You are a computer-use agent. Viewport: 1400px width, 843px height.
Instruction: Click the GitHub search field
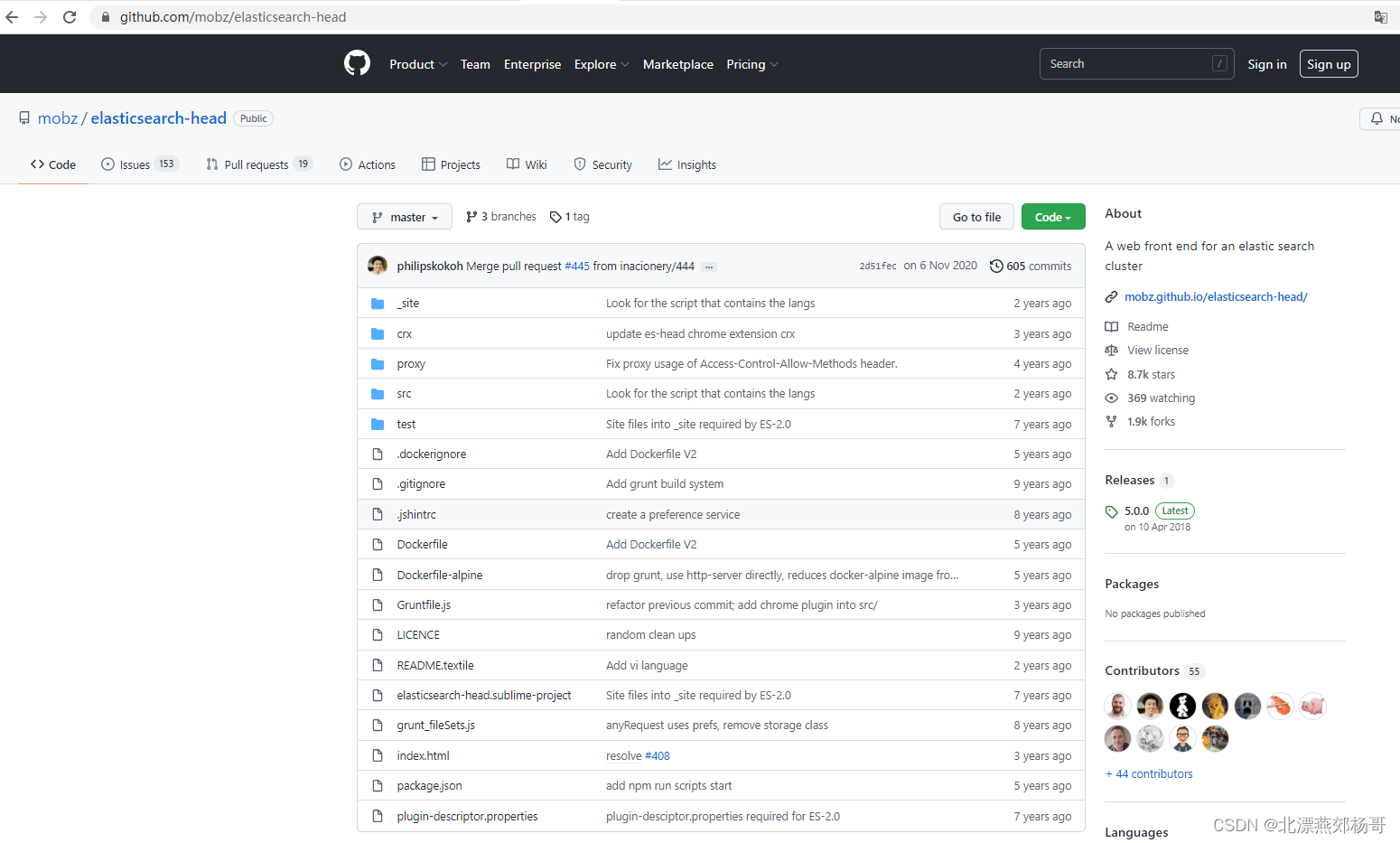coord(1136,64)
